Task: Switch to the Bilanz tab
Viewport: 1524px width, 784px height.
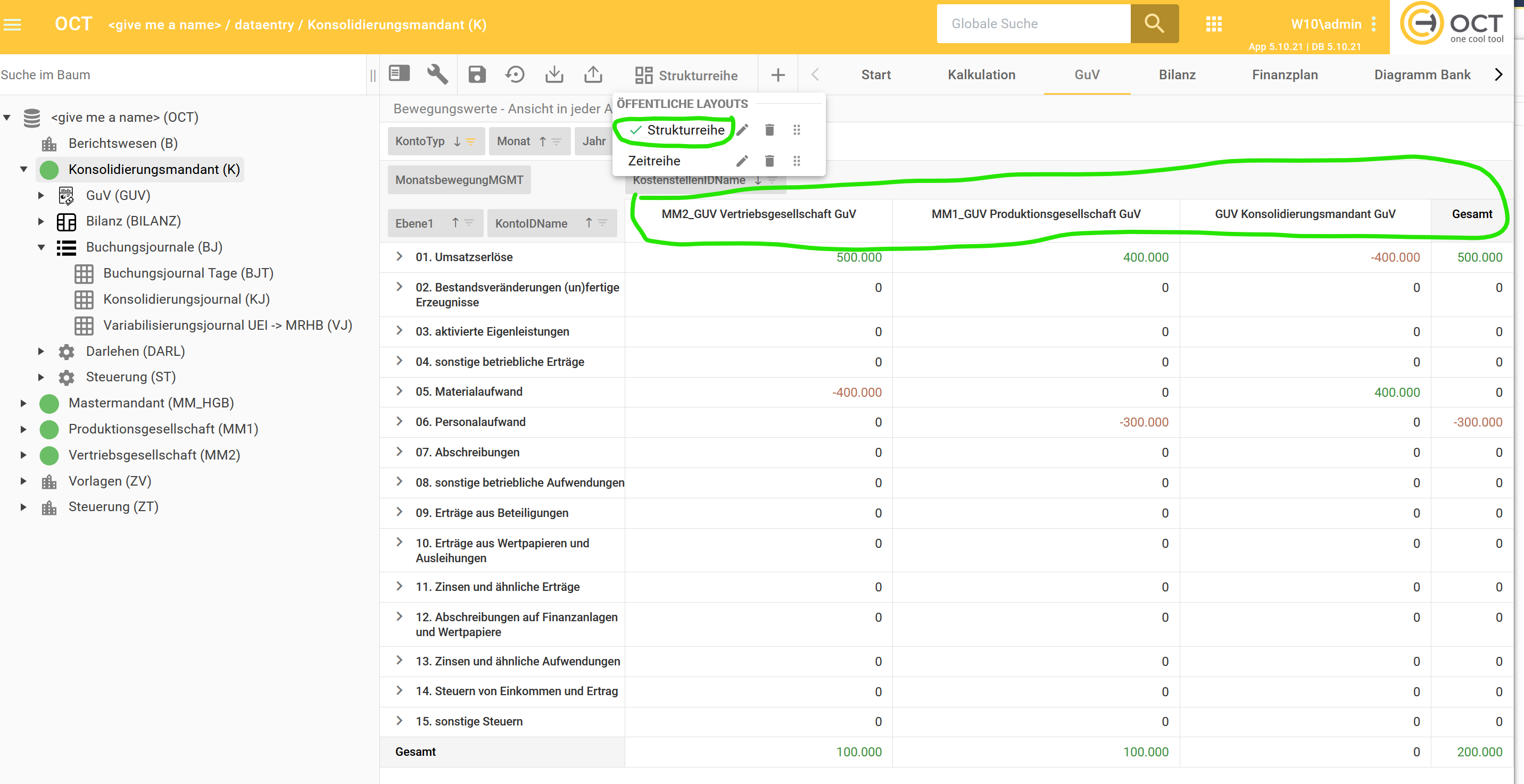Action: click(x=1177, y=75)
